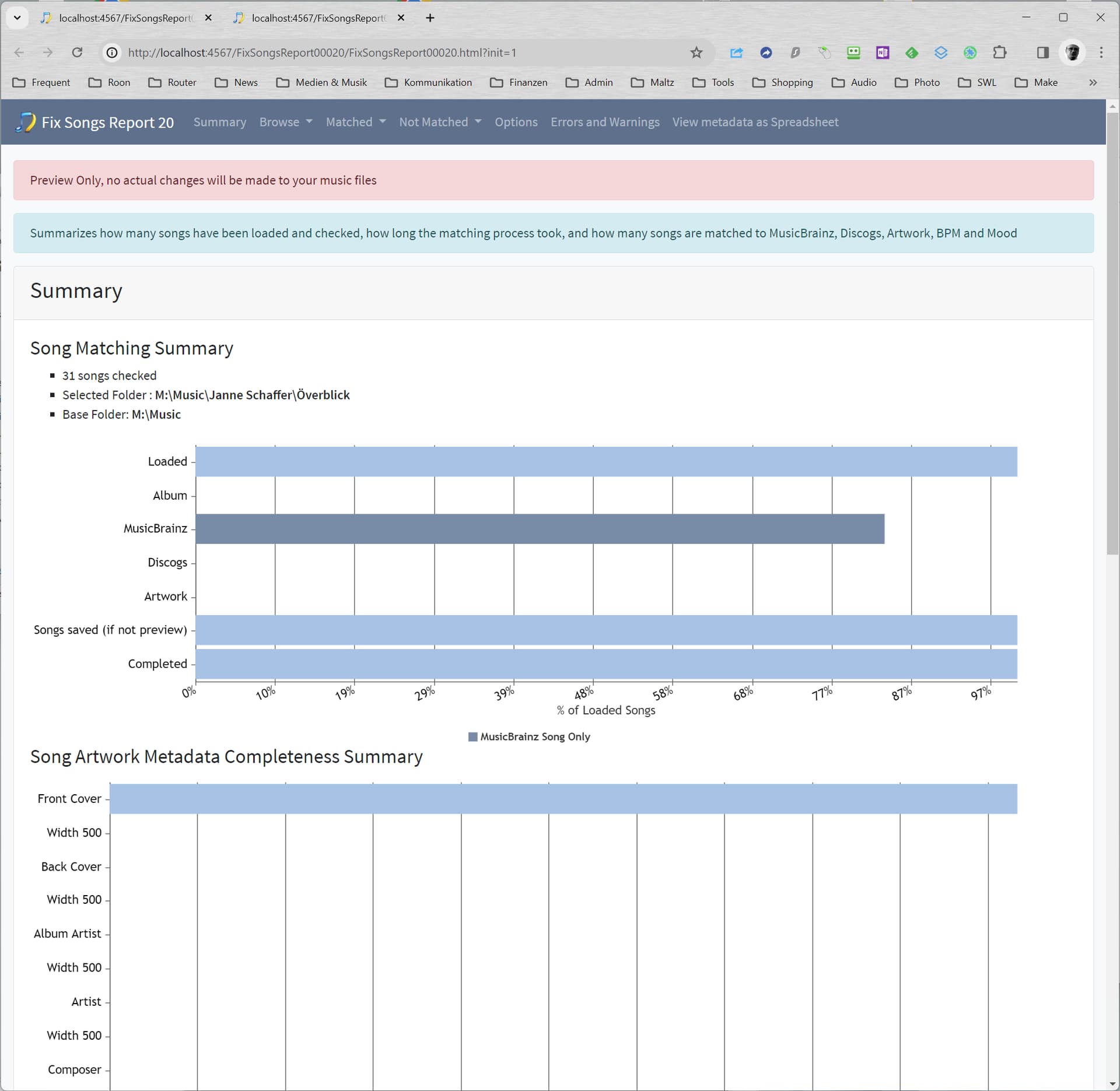Click the OneNote Web Clipper extension icon
The image size is (1120, 1091).
[882, 53]
